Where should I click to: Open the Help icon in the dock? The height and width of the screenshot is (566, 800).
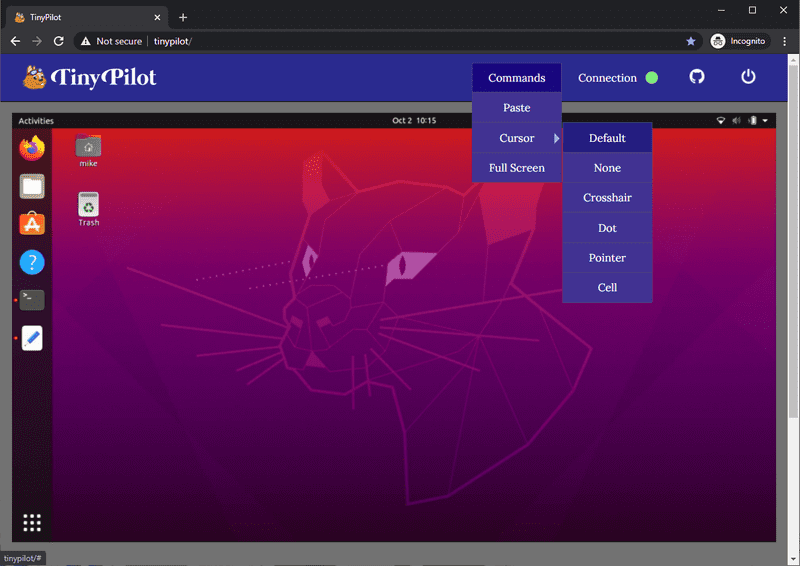[32, 262]
